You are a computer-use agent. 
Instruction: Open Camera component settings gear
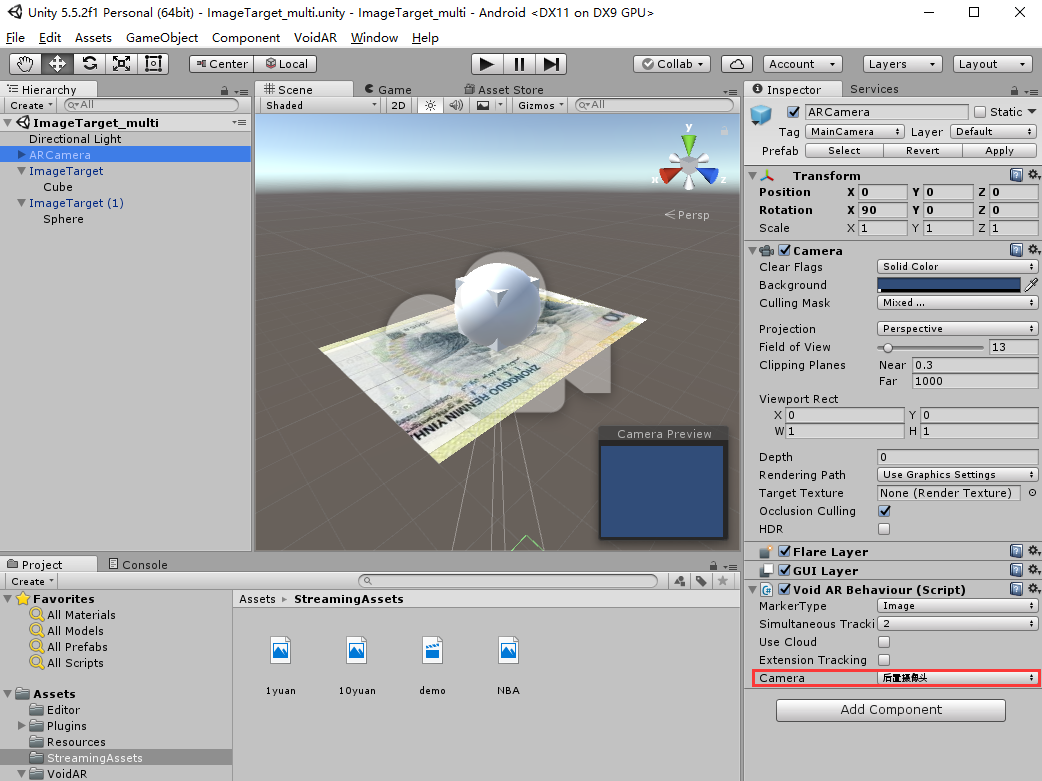tap(1033, 250)
